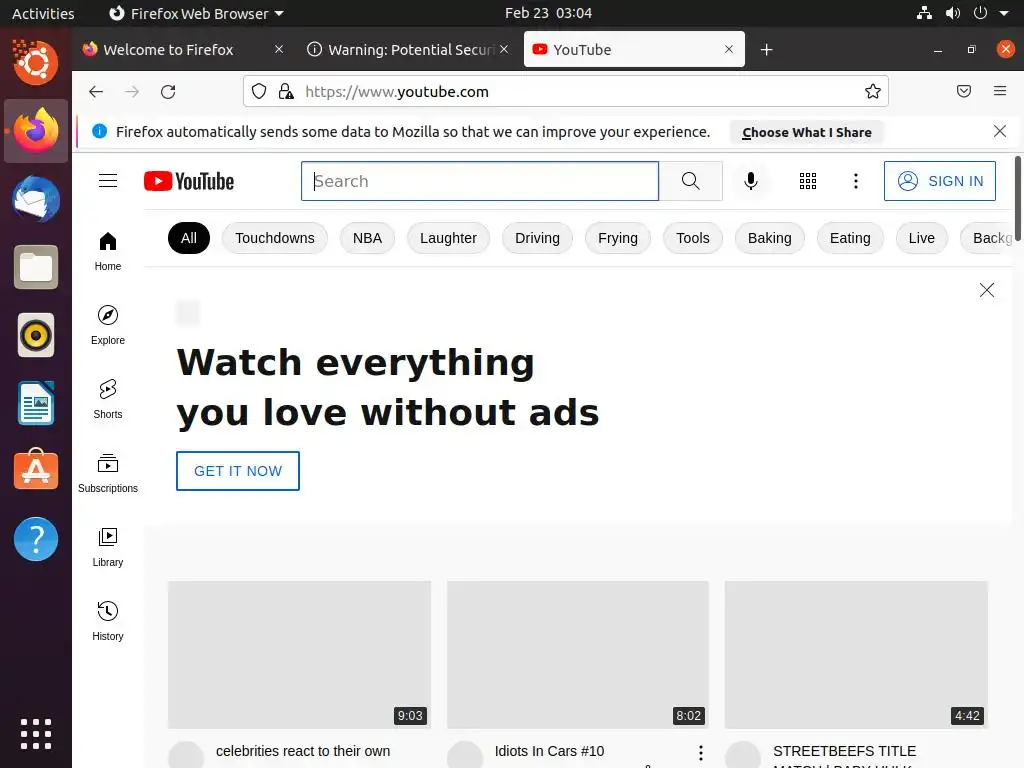Screen dimensions: 1024x768
Task: Filter by Tools chip
Action: [692, 238]
